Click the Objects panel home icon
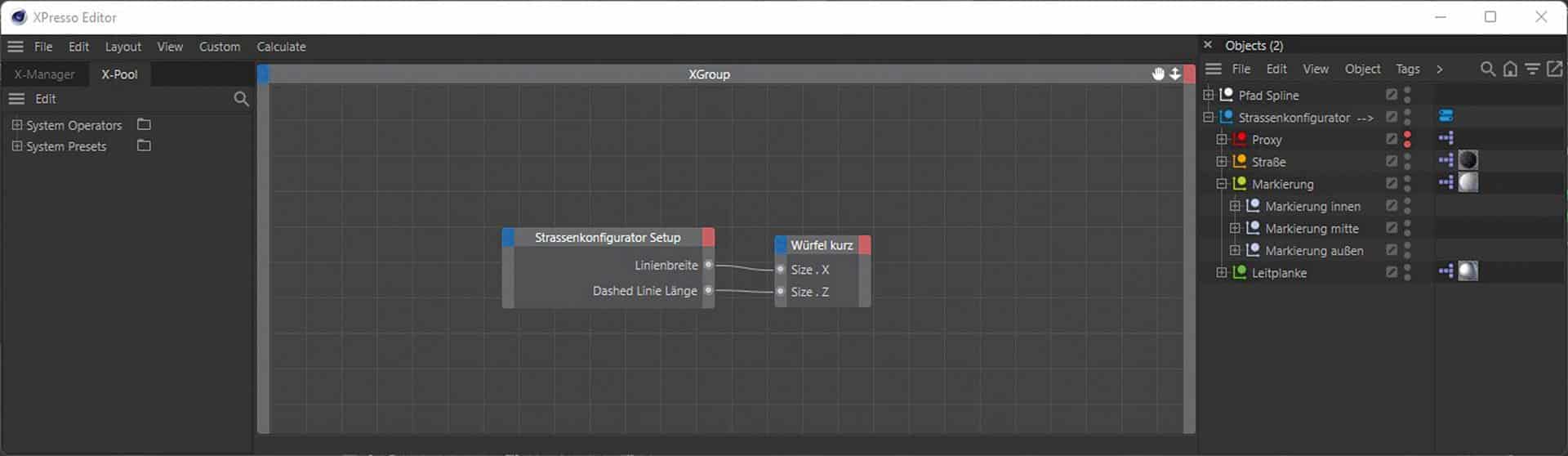 coord(1510,69)
